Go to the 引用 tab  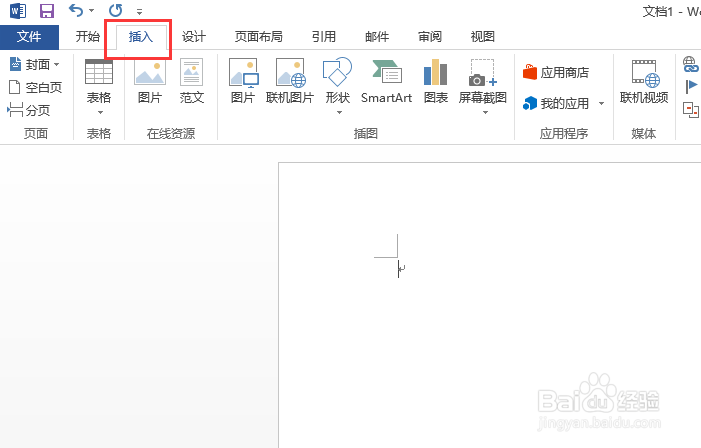pyautogui.click(x=324, y=37)
